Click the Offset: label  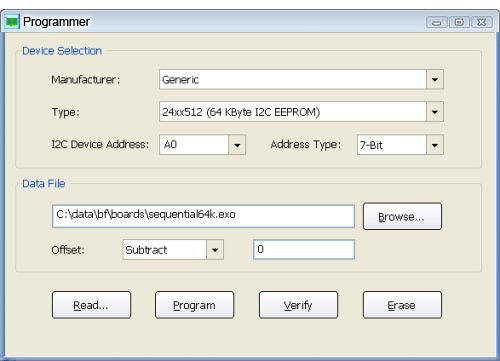[68, 250]
